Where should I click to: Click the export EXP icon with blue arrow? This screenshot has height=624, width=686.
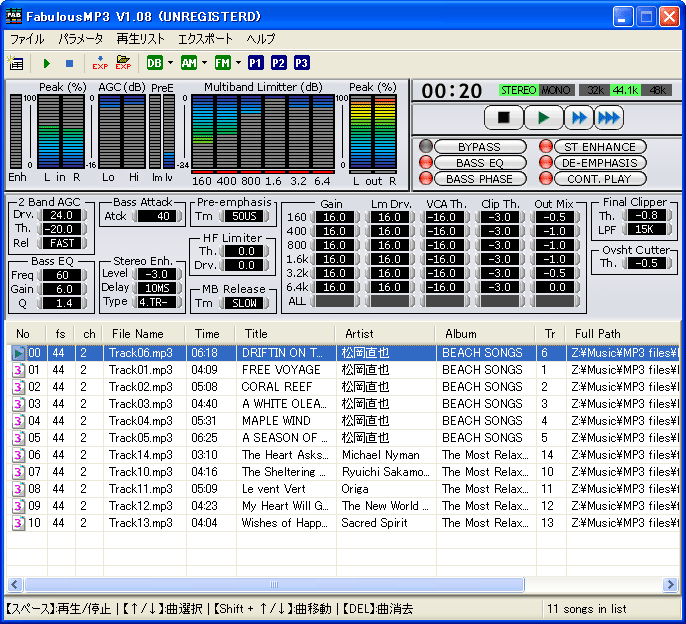pos(100,63)
